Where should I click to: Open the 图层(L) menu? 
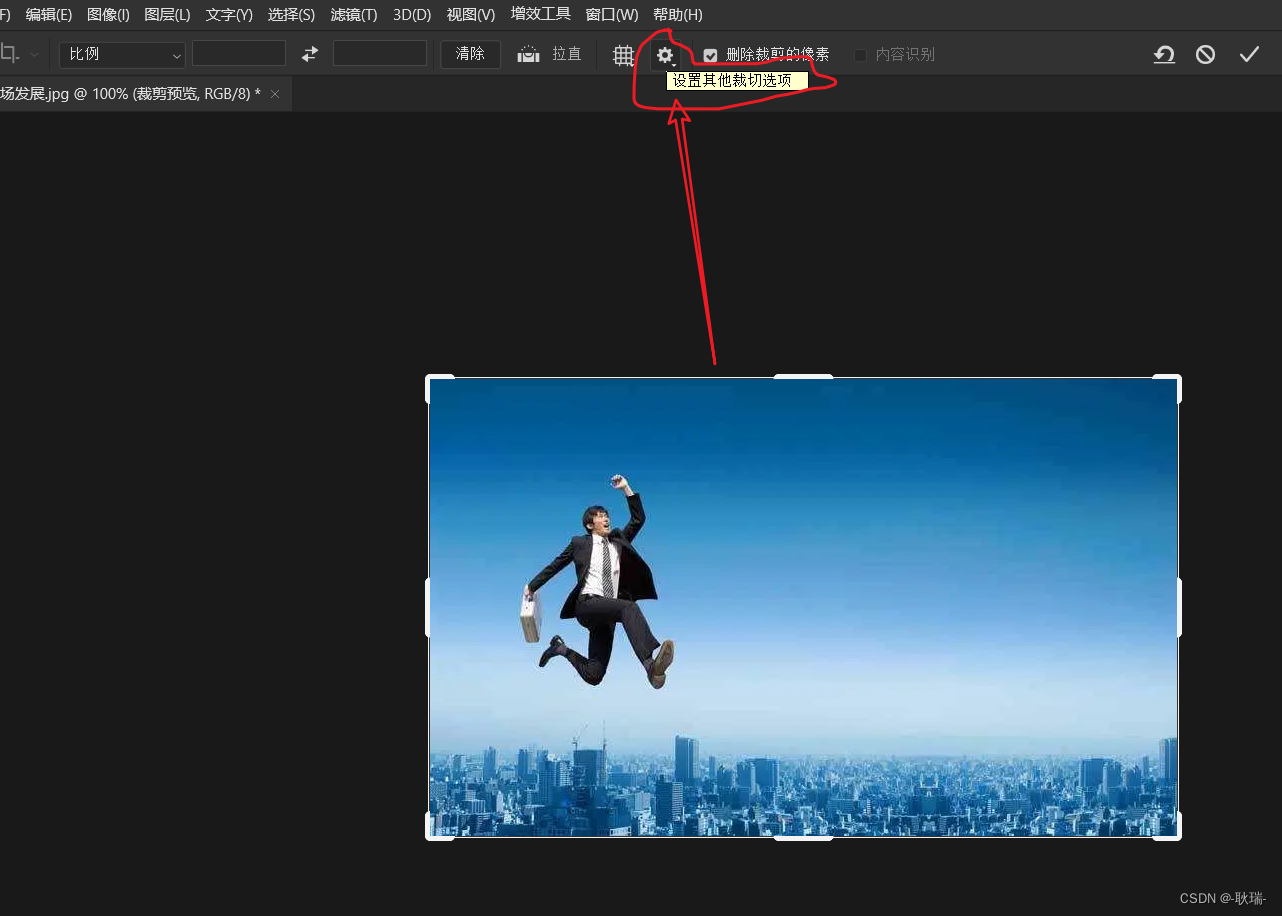point(167,15)
